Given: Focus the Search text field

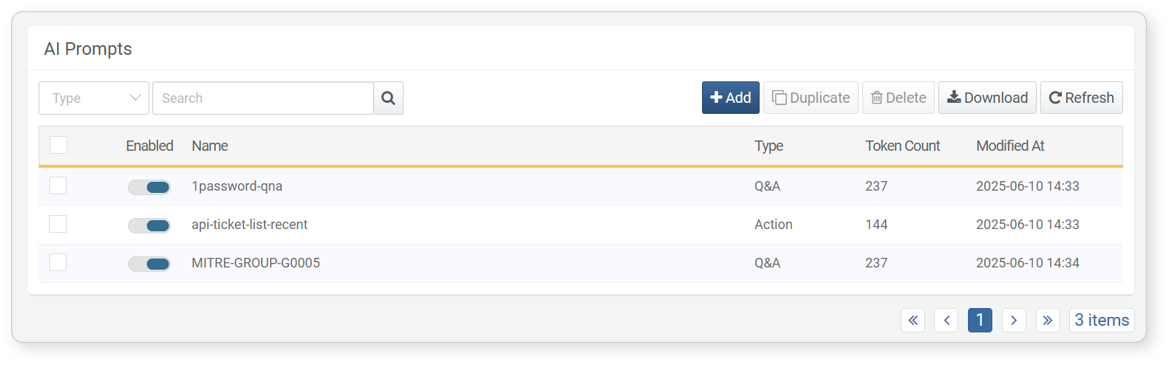Looking at the screenshot, I should click(x=263, y=98).
